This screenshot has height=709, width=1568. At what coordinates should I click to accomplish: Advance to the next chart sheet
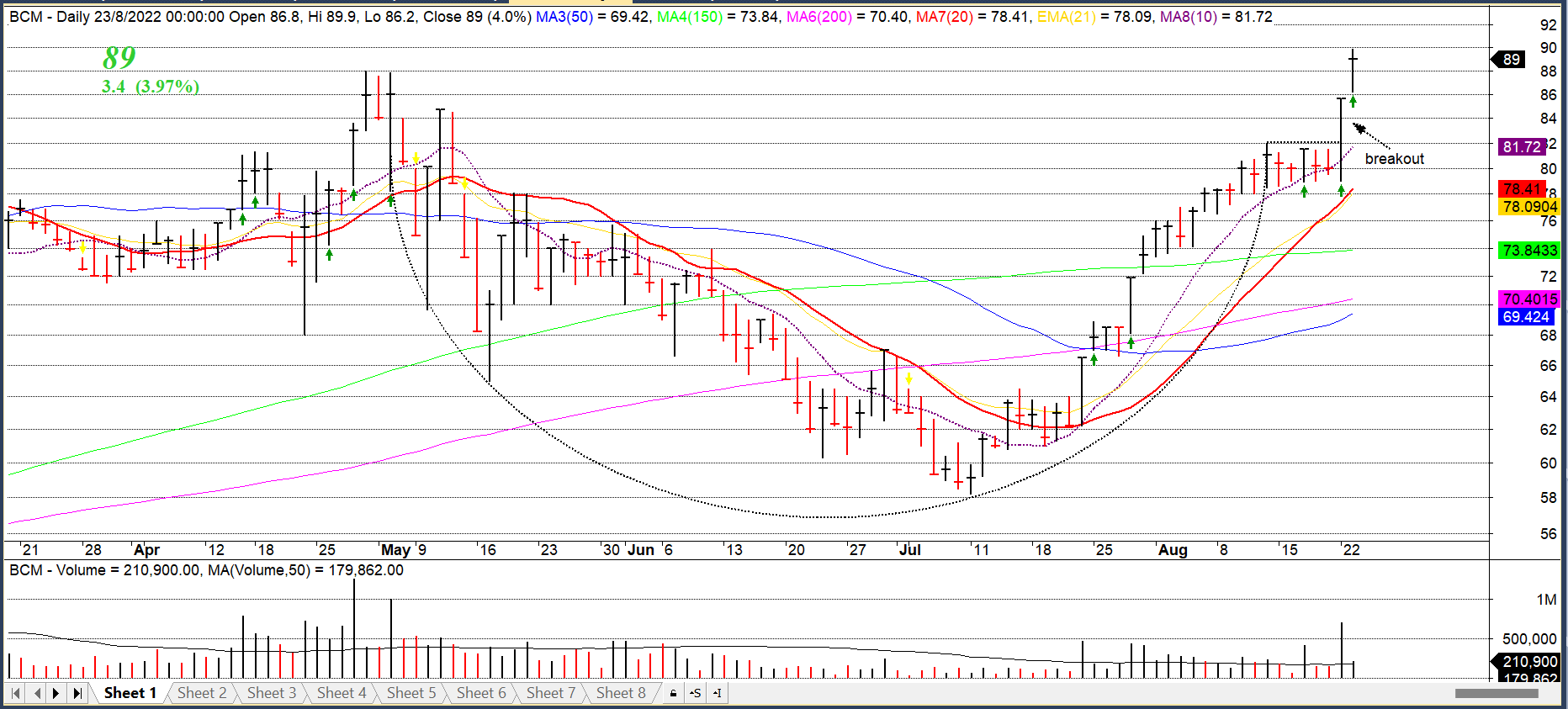click(56, 693)
